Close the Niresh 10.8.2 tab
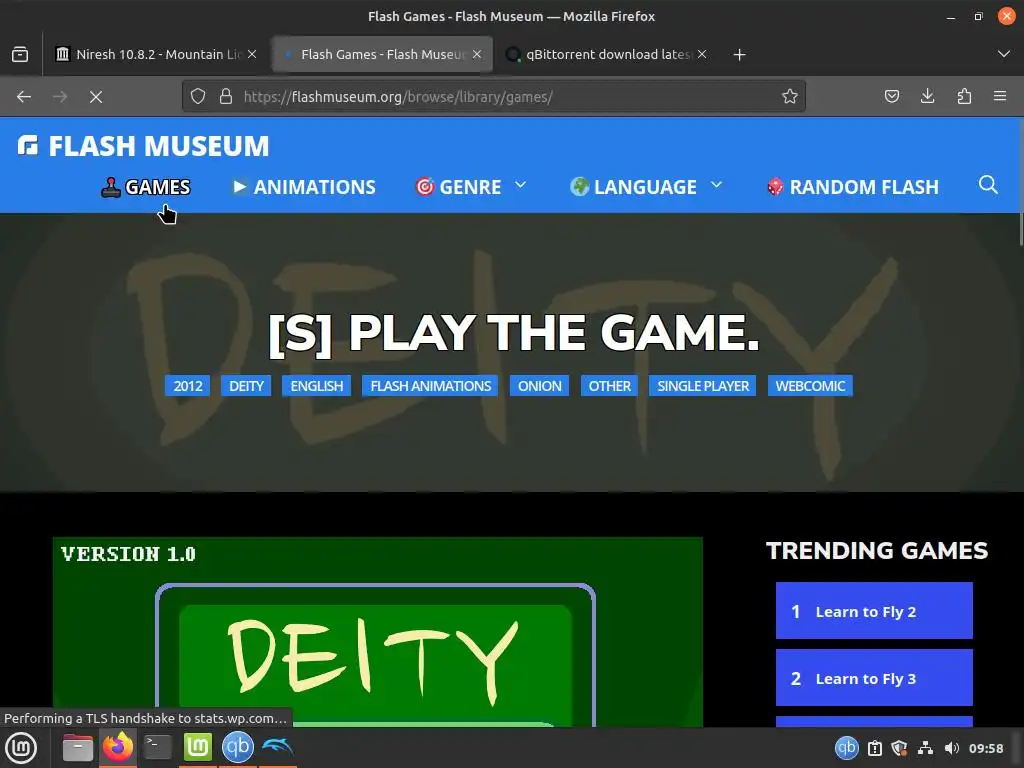Screen dimensions: 1024x768 (x=252, y=54)
